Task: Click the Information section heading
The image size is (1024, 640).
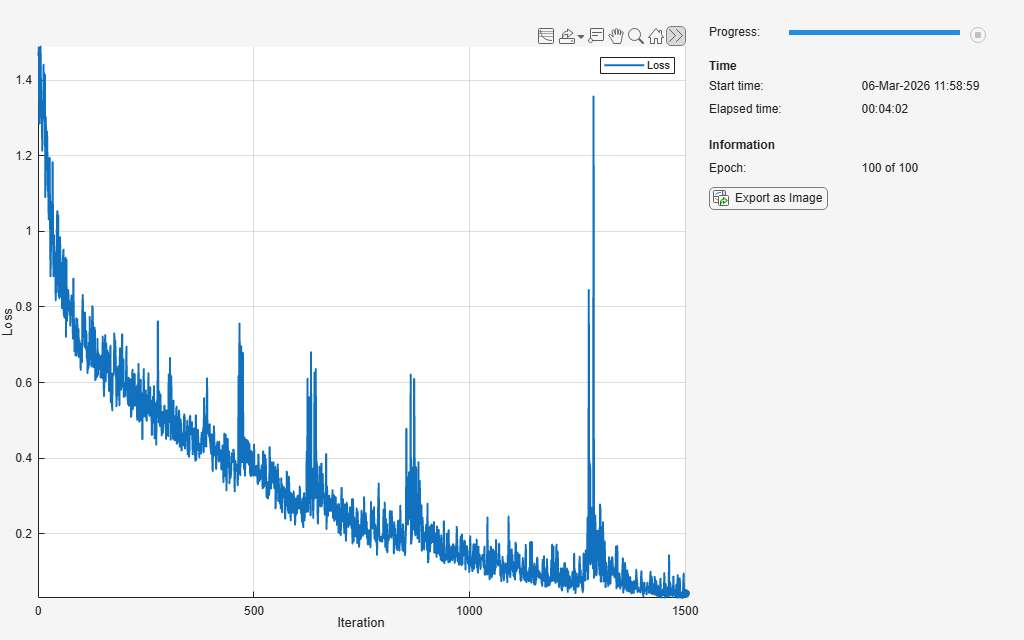Action: (x=742, y=145)
